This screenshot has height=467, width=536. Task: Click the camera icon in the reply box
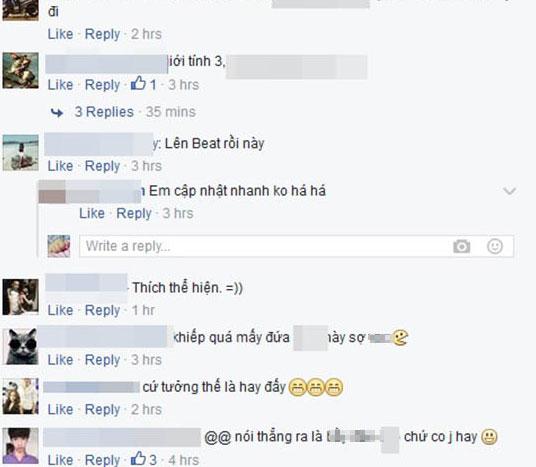pos(461,246)
